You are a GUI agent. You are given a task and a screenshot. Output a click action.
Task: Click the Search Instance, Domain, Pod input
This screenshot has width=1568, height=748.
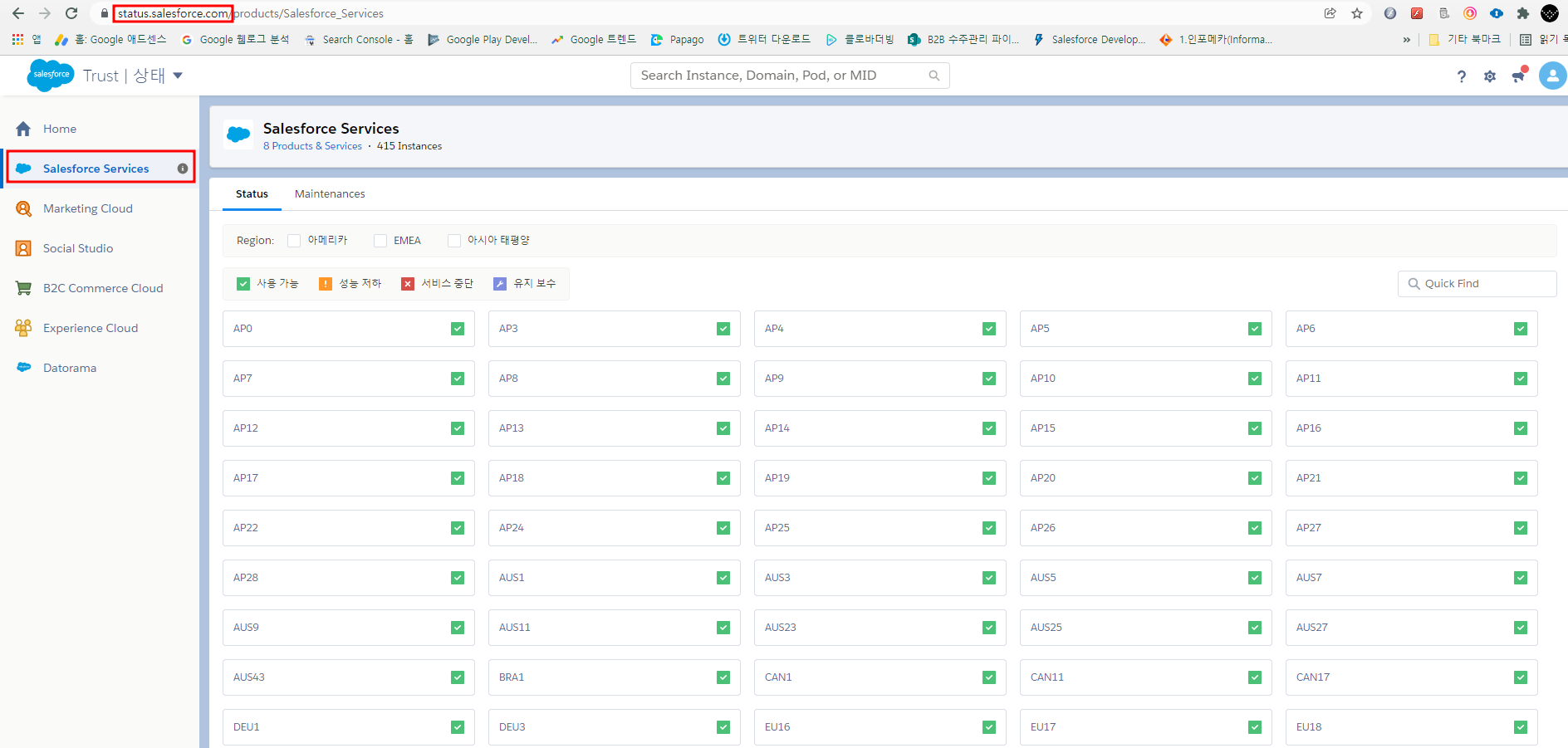pos(790,76)
